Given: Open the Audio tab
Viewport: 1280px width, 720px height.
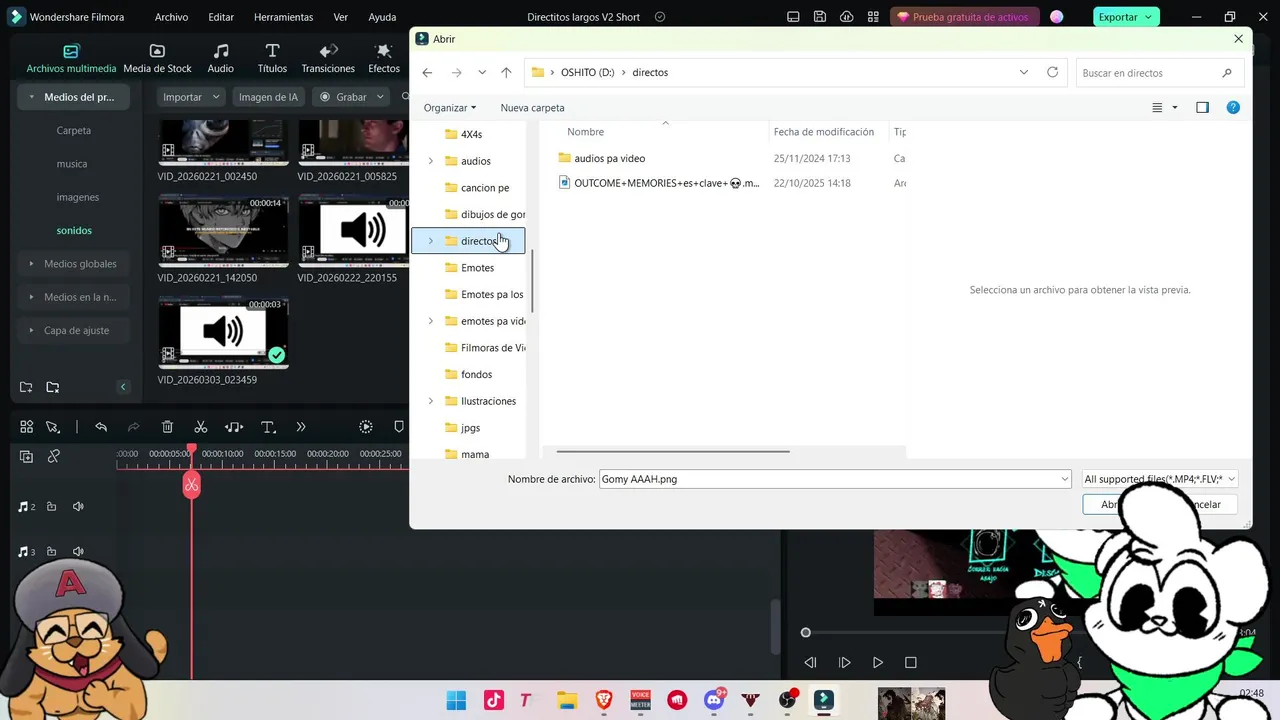Looking at the screenshot, I should coord(220,59).
